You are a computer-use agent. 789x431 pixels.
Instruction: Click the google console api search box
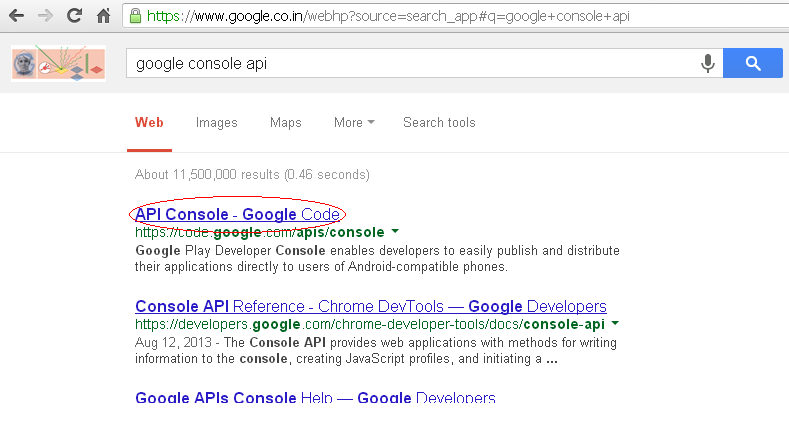tap(413, 63)
